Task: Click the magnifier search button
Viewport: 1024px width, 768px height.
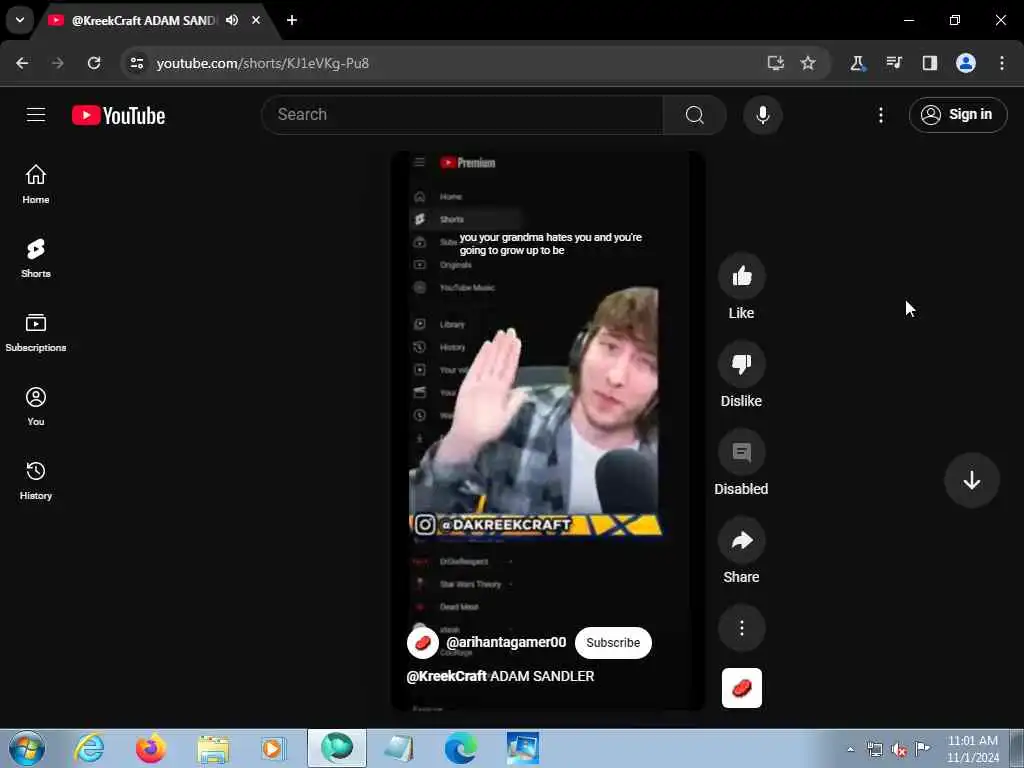Action: click(695, 115)
